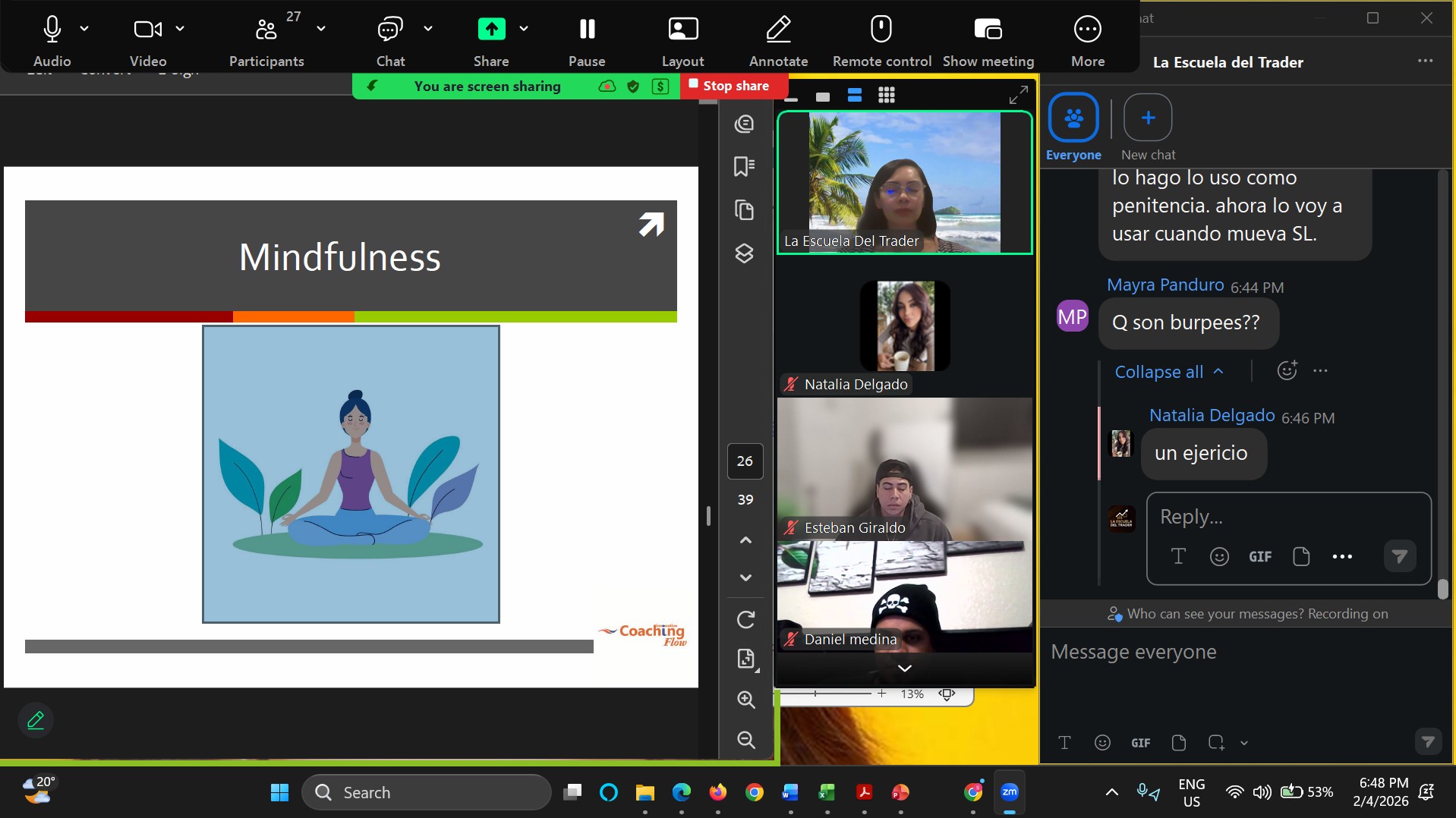Click the rotate page icon
This screenshot has width=1456, height=818.
click(745, 620)
